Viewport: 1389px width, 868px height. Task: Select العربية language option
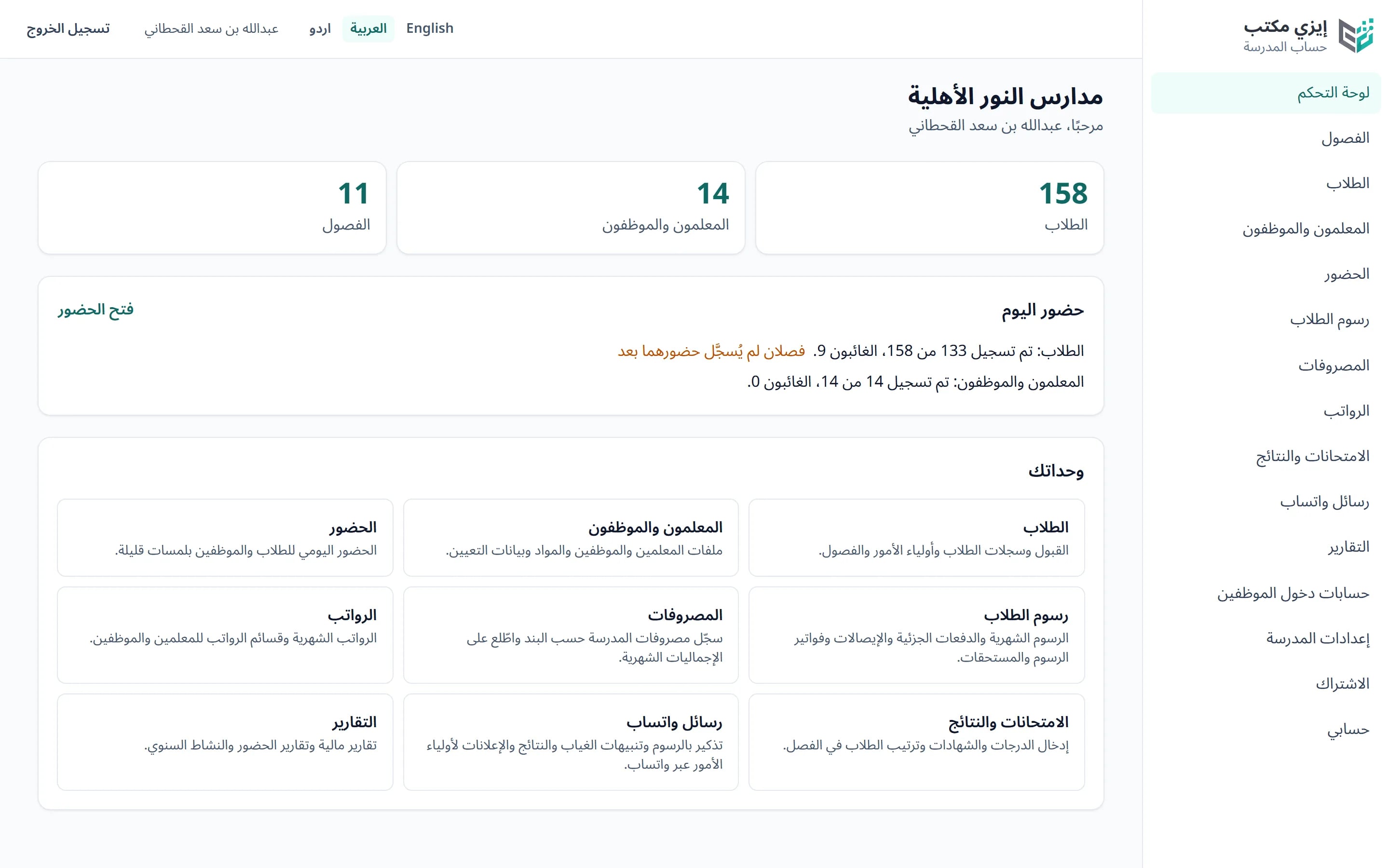pyautogui.click(x=368, y=29)
